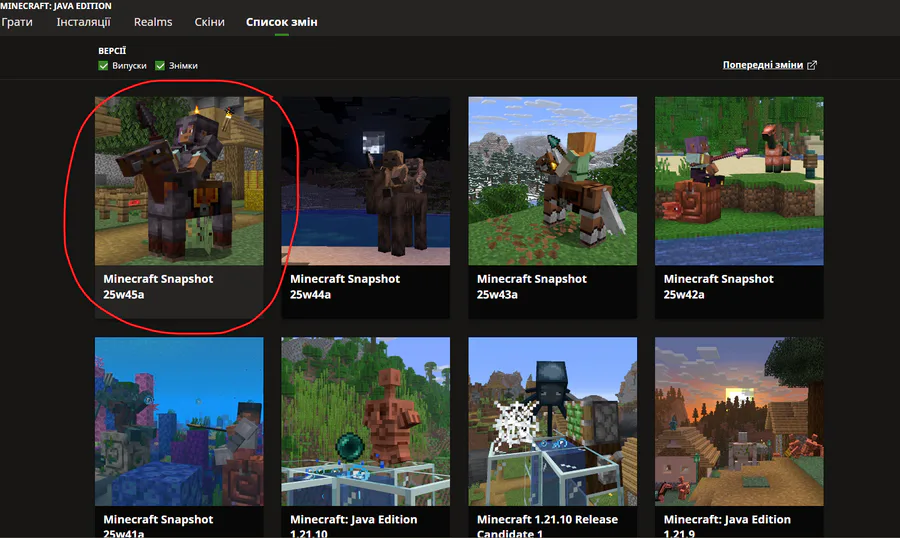Click the title text 'Minecraft Snapshot 25w43a'

[532, 287]
